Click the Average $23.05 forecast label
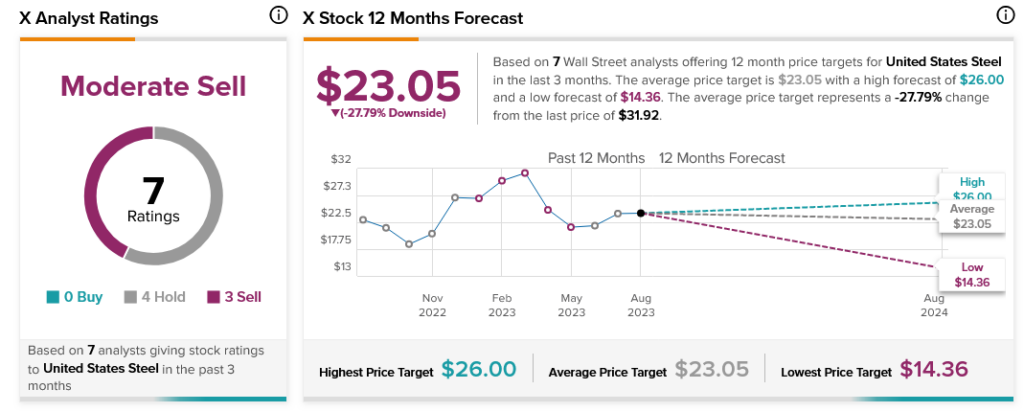This screenshot has height=412, width=1024. [x=972, y=216]
